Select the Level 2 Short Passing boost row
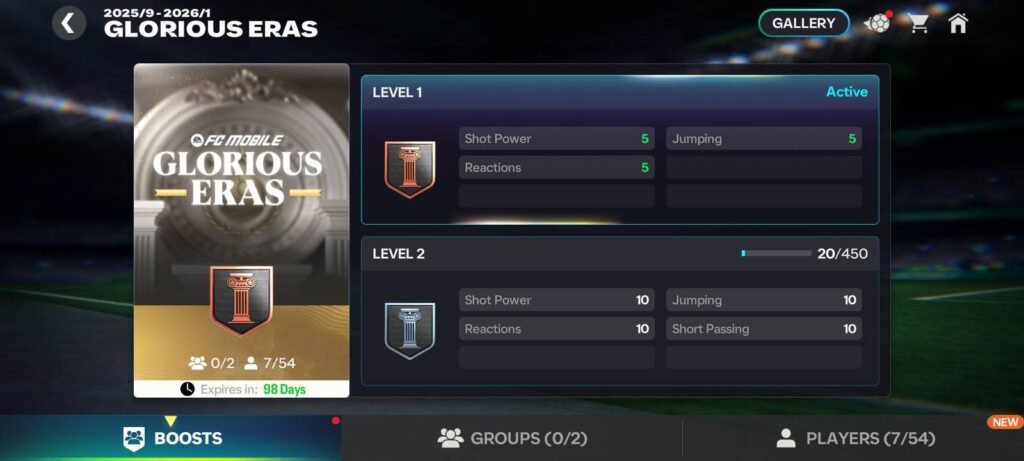Viewport: 1024px width, 461px height. coord(764,328)
